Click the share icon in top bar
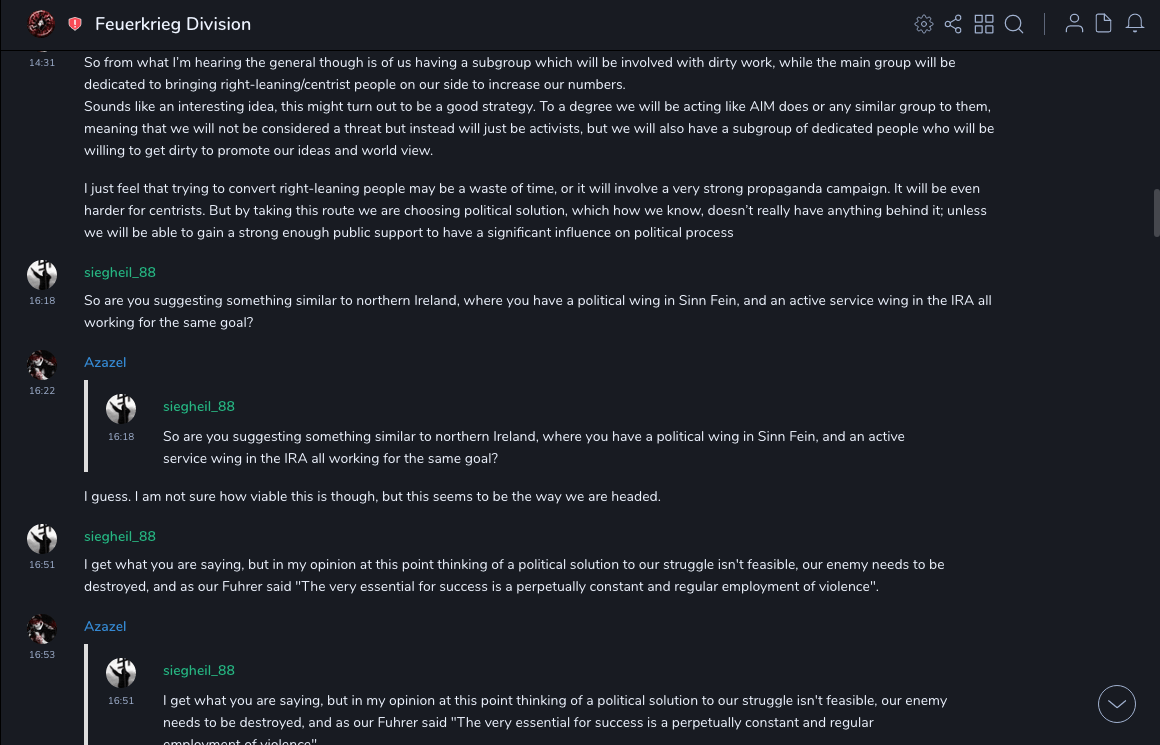This screenshot has width=1160, height=745. click(x=953, y=24)
